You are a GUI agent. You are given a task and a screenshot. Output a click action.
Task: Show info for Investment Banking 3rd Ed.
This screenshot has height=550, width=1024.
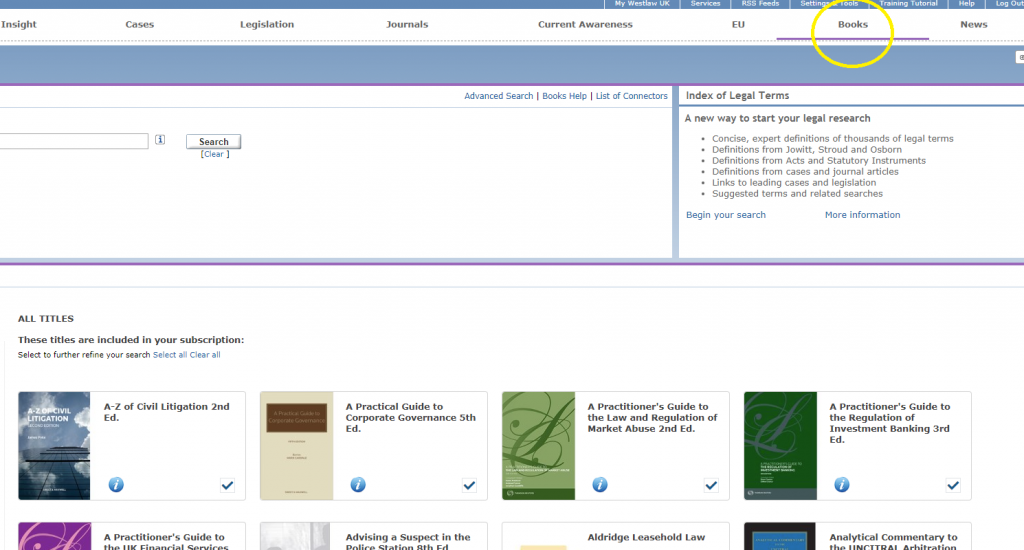[842, 485]
